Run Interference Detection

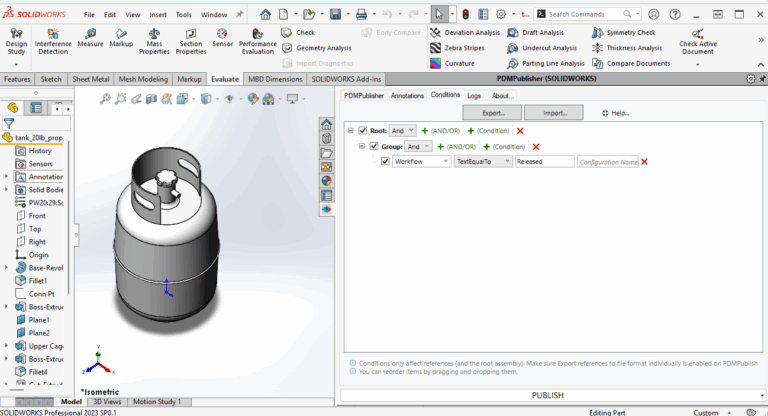point(53,42)
